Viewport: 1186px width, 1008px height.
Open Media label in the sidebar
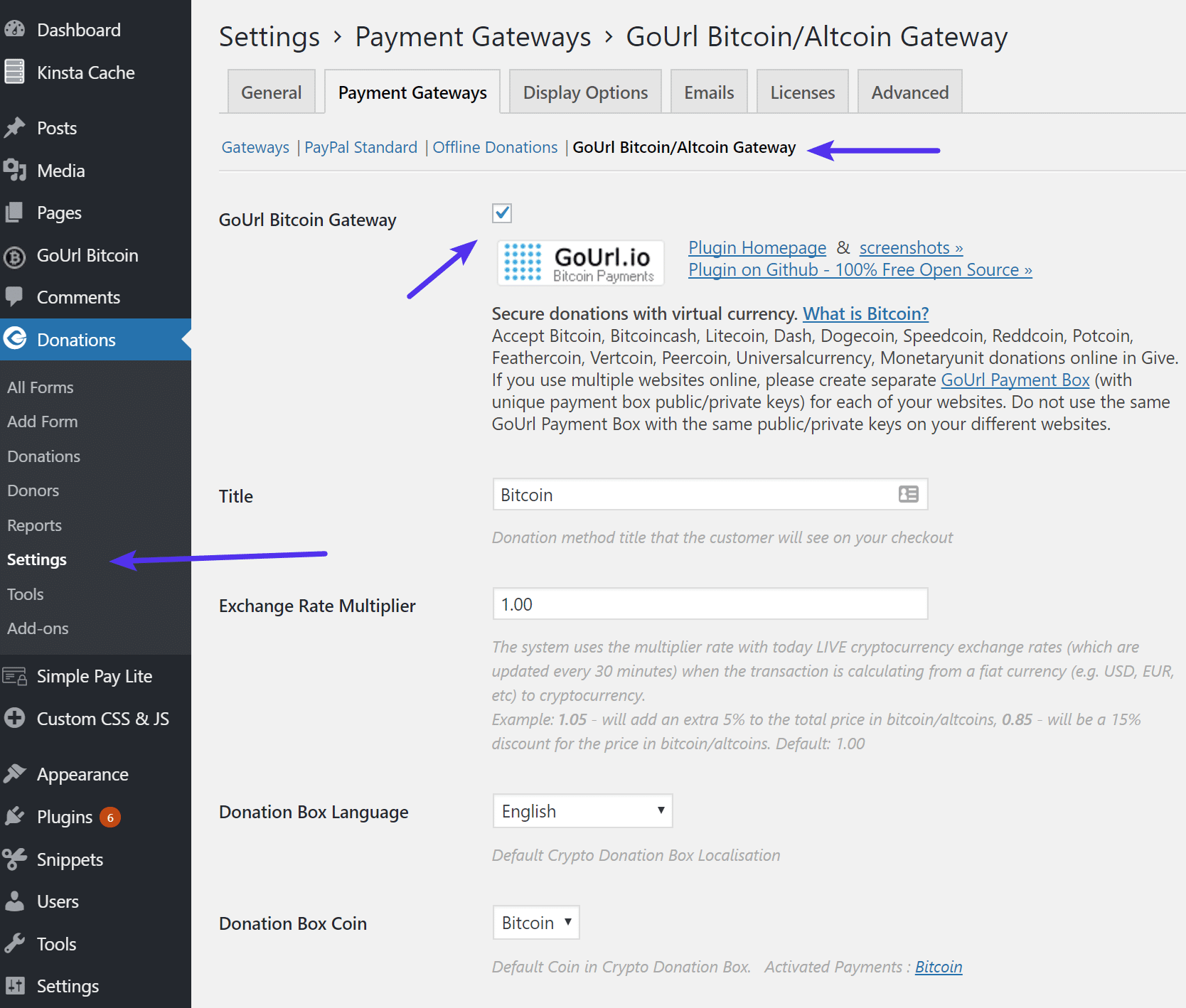pyautogui.click(x=61, y=171)
